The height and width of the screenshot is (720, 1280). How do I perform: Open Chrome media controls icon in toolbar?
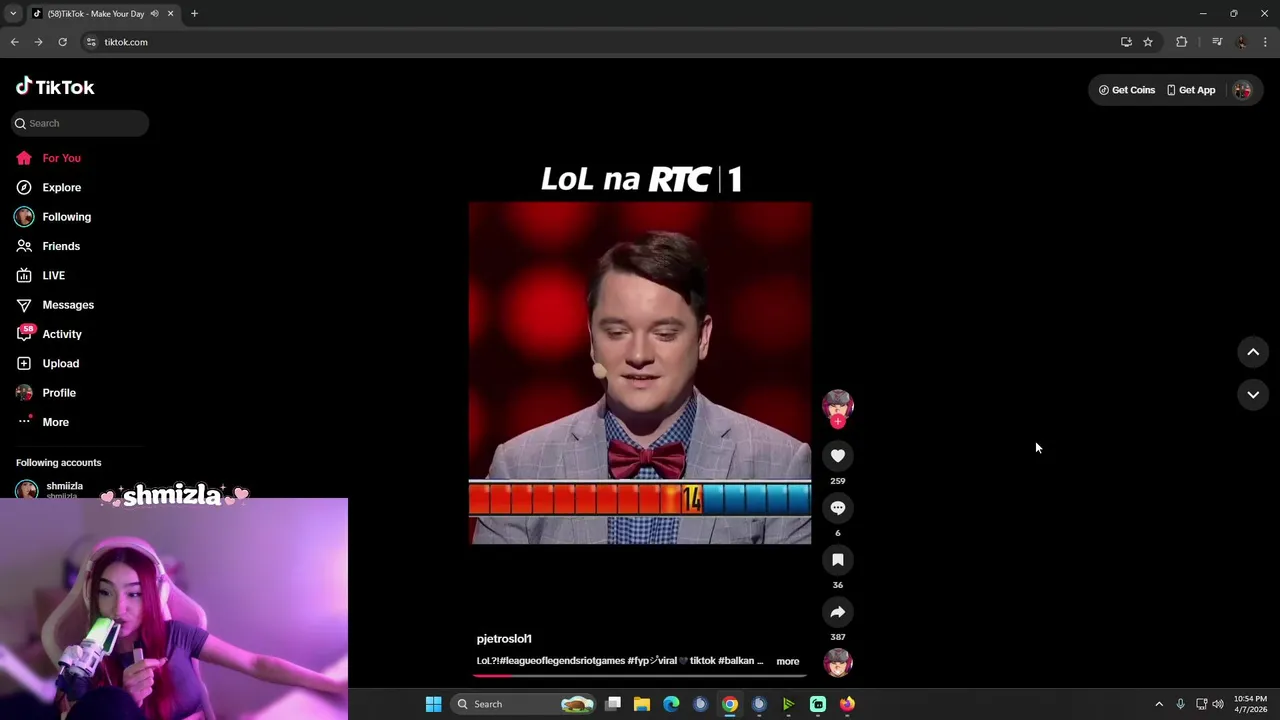[1217, 42]
